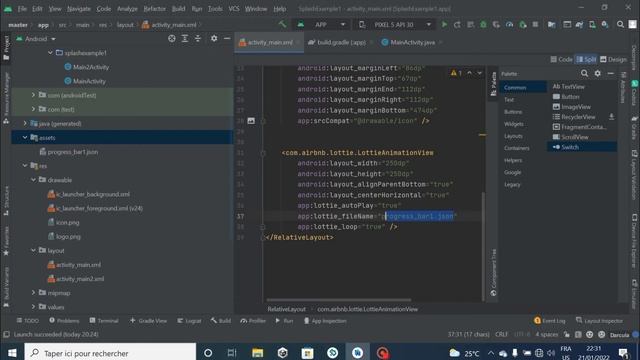Collapse the drawable folder
The width and height of the screenshot is (640, 360).
pos(33,180)
